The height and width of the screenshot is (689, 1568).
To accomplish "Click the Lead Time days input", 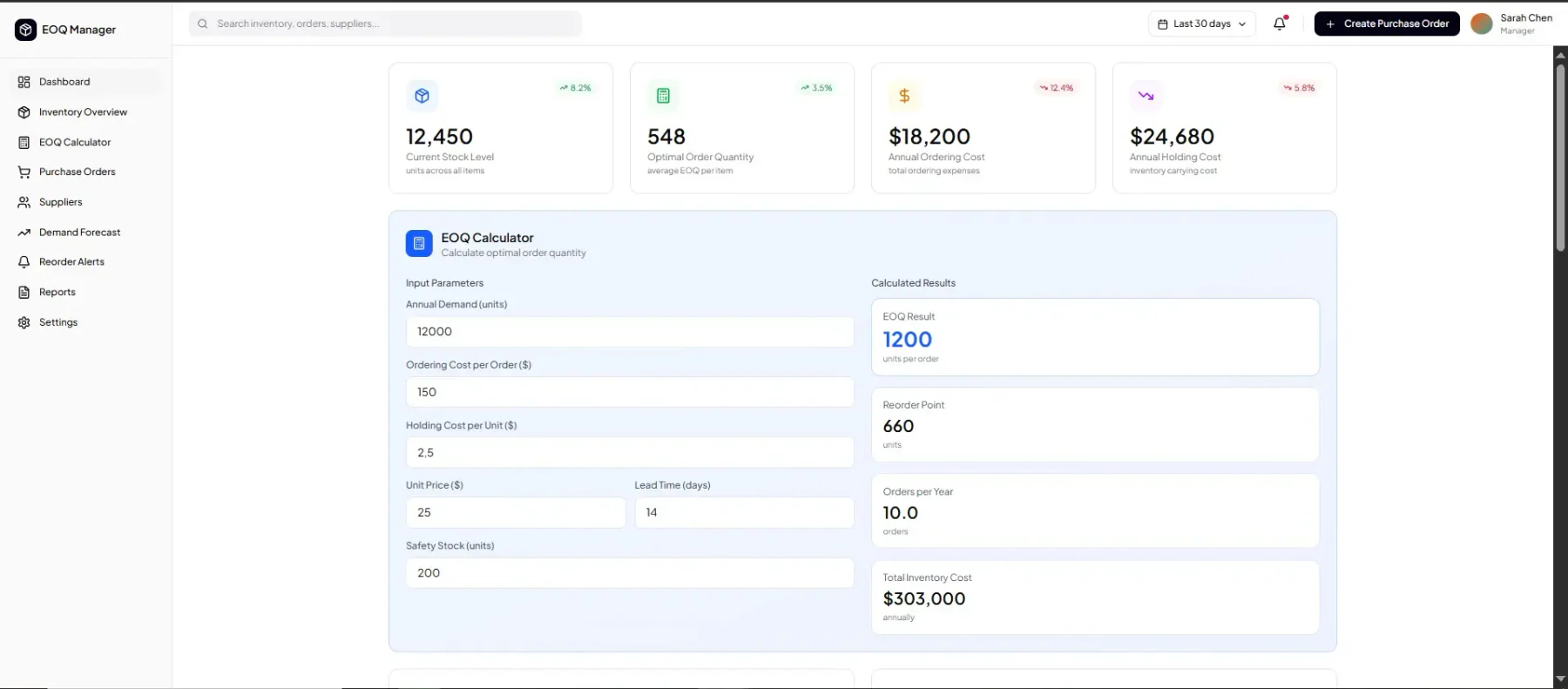I will click(745, 512).
